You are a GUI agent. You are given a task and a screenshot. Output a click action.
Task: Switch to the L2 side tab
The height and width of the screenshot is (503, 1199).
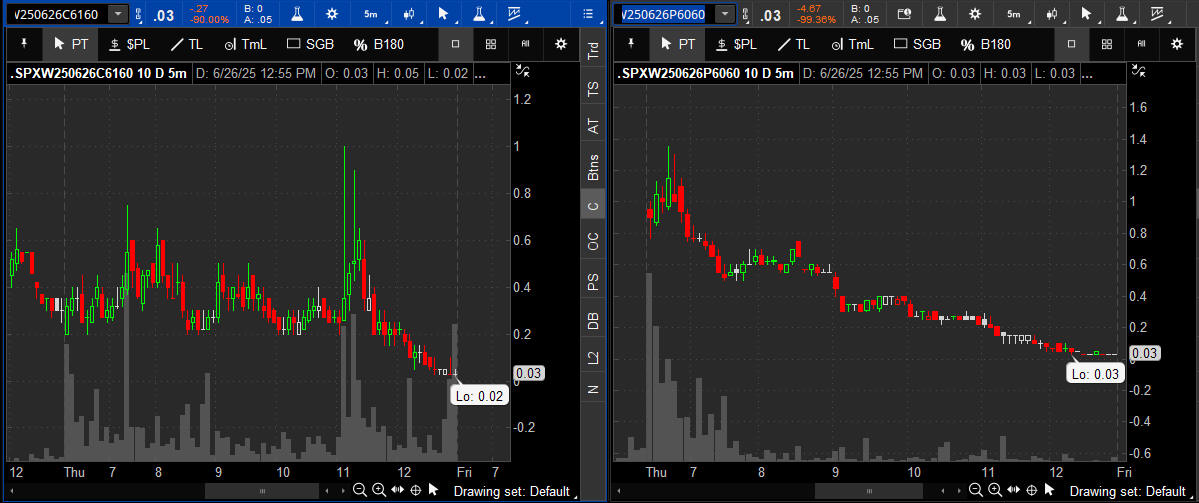pyautogui.click(x=593, y=356)
